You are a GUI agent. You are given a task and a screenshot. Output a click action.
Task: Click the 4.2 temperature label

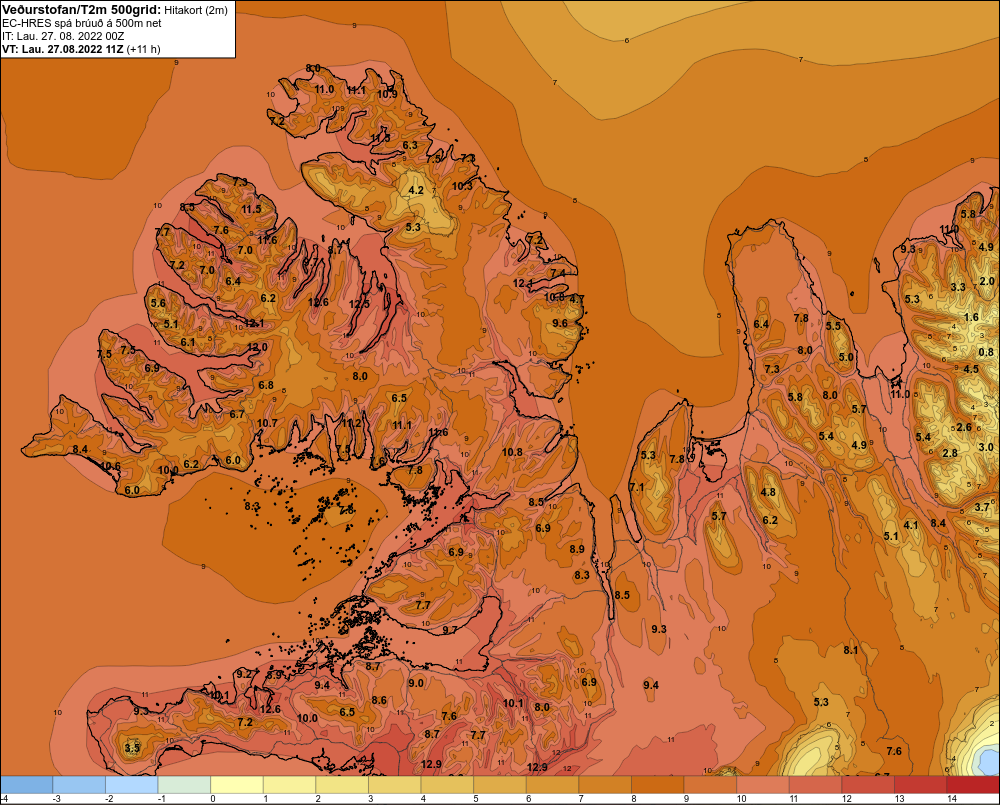[416, 190]
